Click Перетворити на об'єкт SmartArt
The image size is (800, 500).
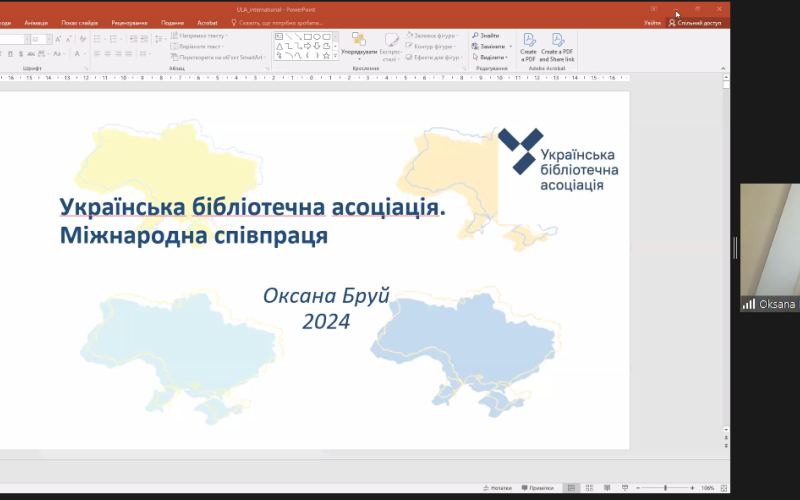point(218,57)
